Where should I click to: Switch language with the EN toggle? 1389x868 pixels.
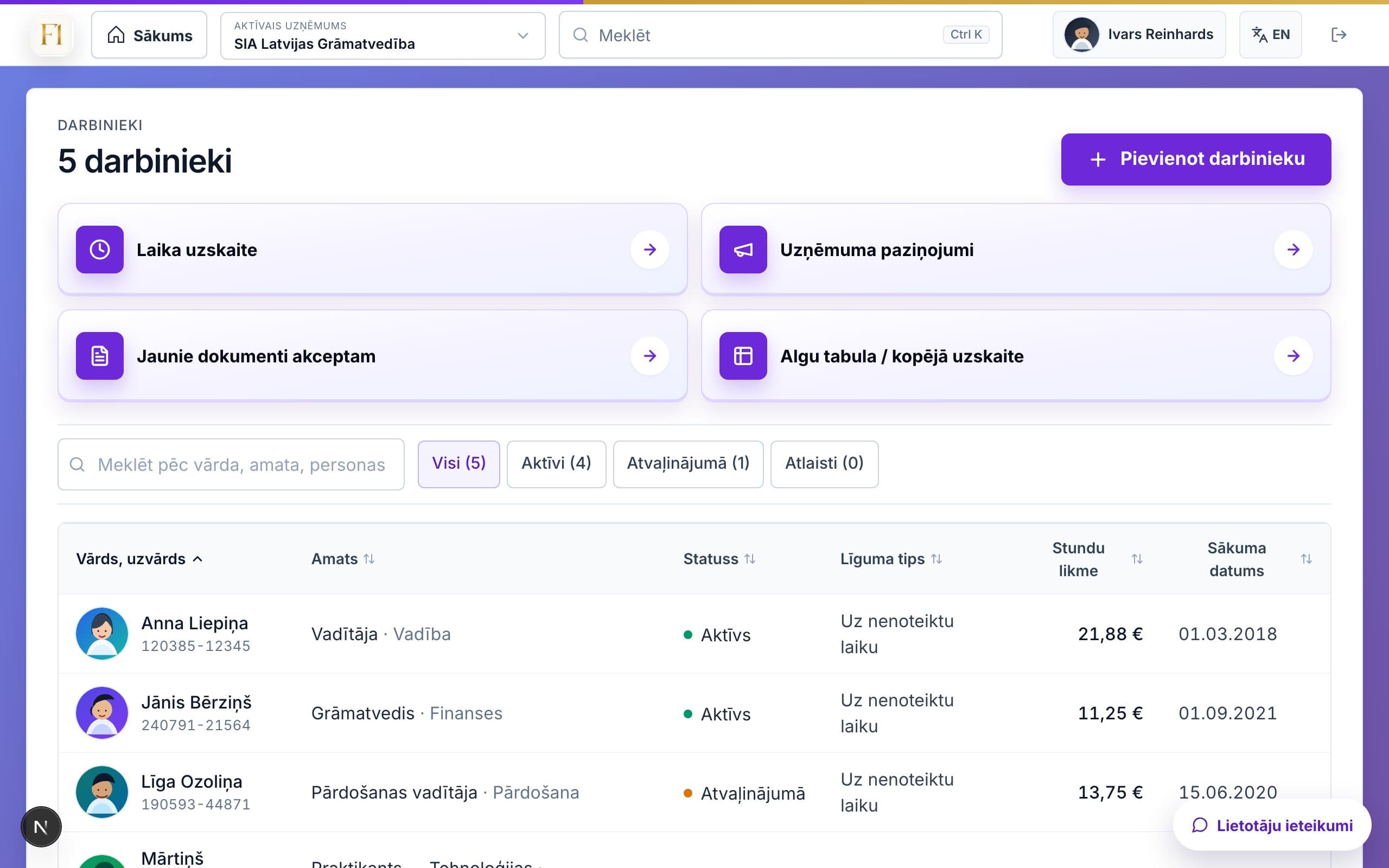click(x=1270, y=35)
